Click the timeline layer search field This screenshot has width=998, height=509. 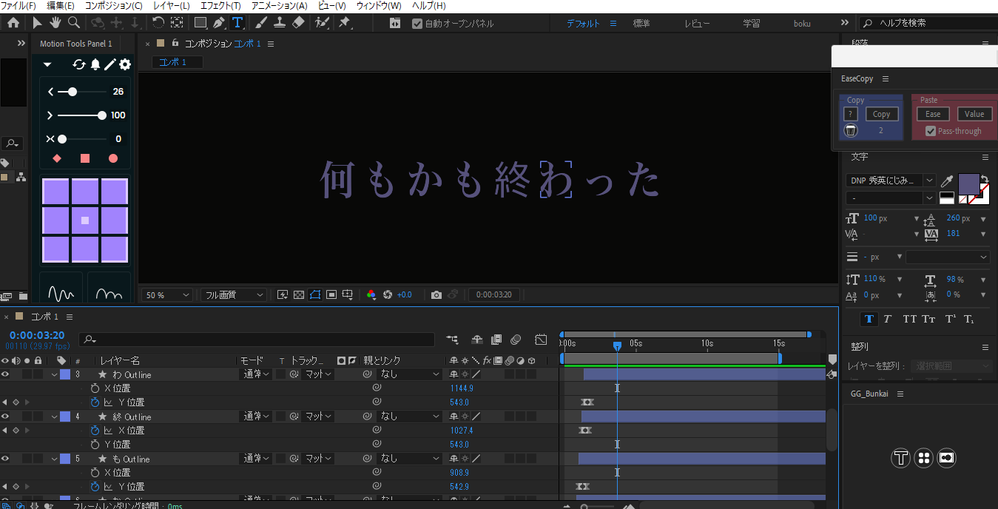(x=257, y=340)
